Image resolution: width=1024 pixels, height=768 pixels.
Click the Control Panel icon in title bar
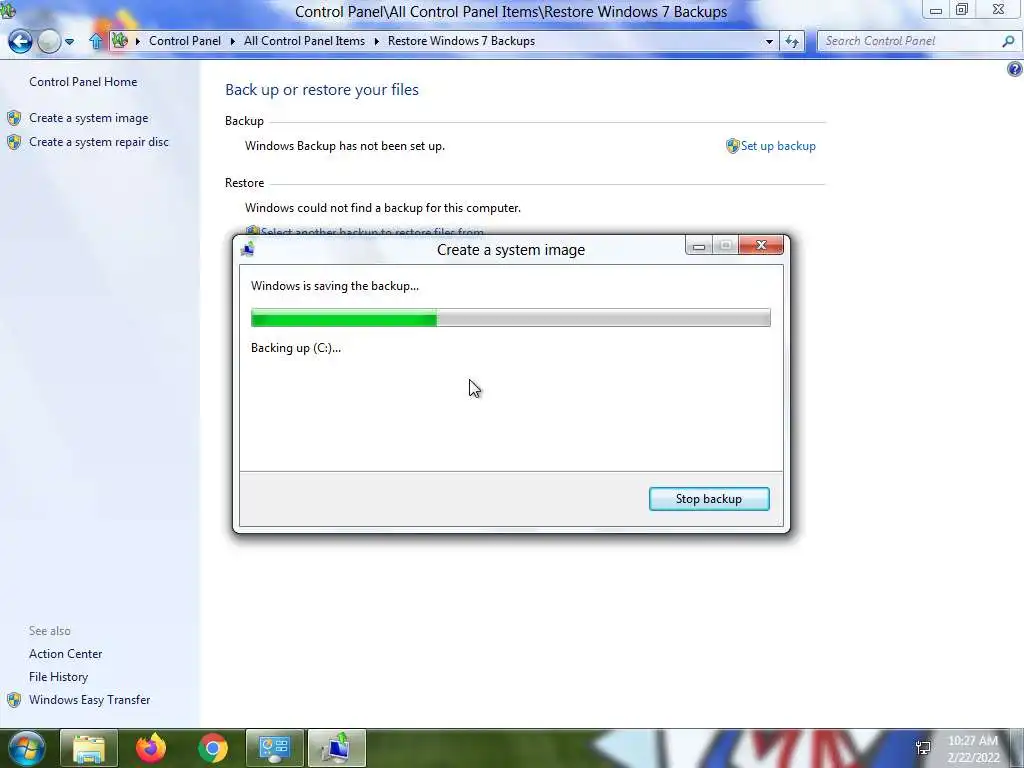(7, 10)
